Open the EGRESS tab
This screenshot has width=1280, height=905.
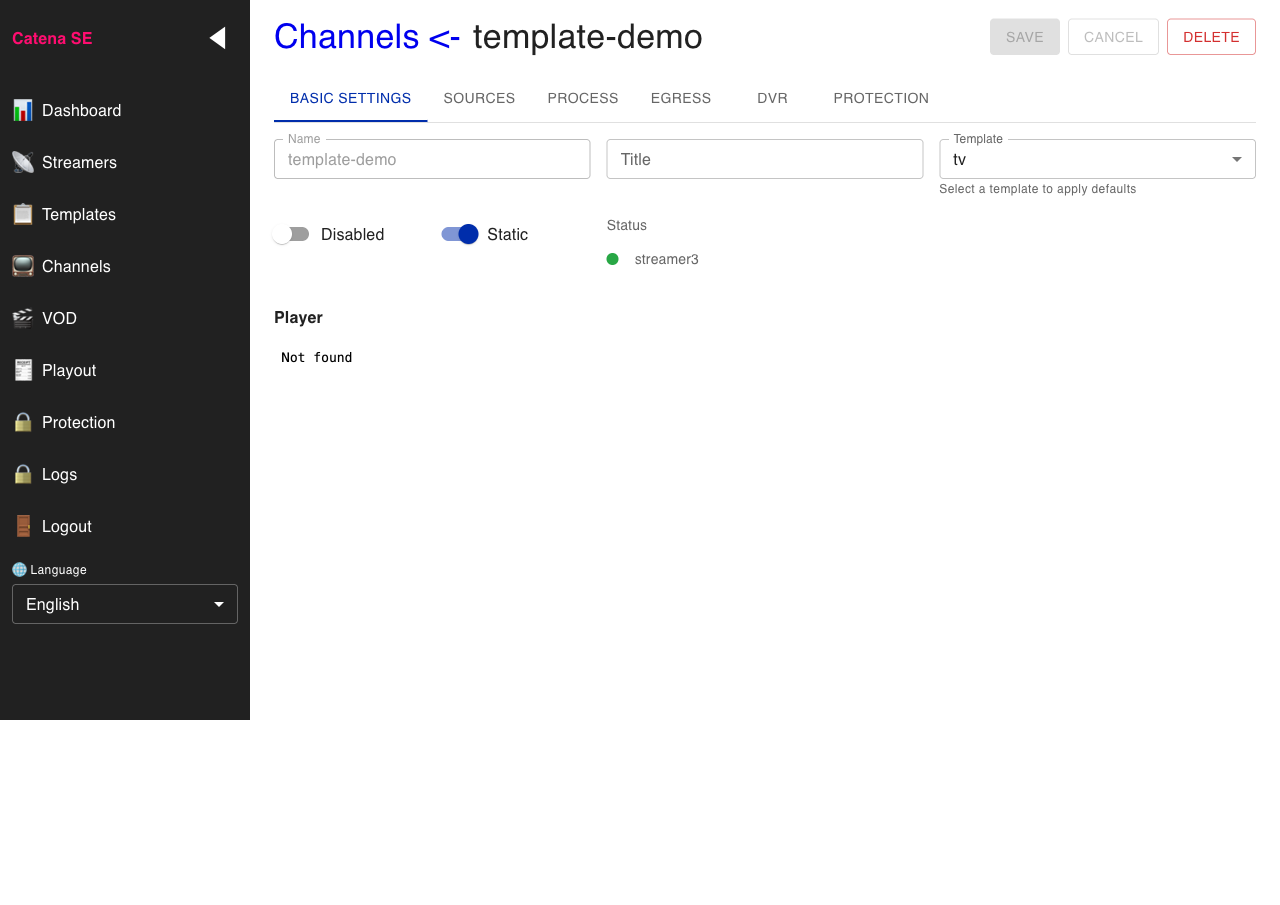coord(681,98)
